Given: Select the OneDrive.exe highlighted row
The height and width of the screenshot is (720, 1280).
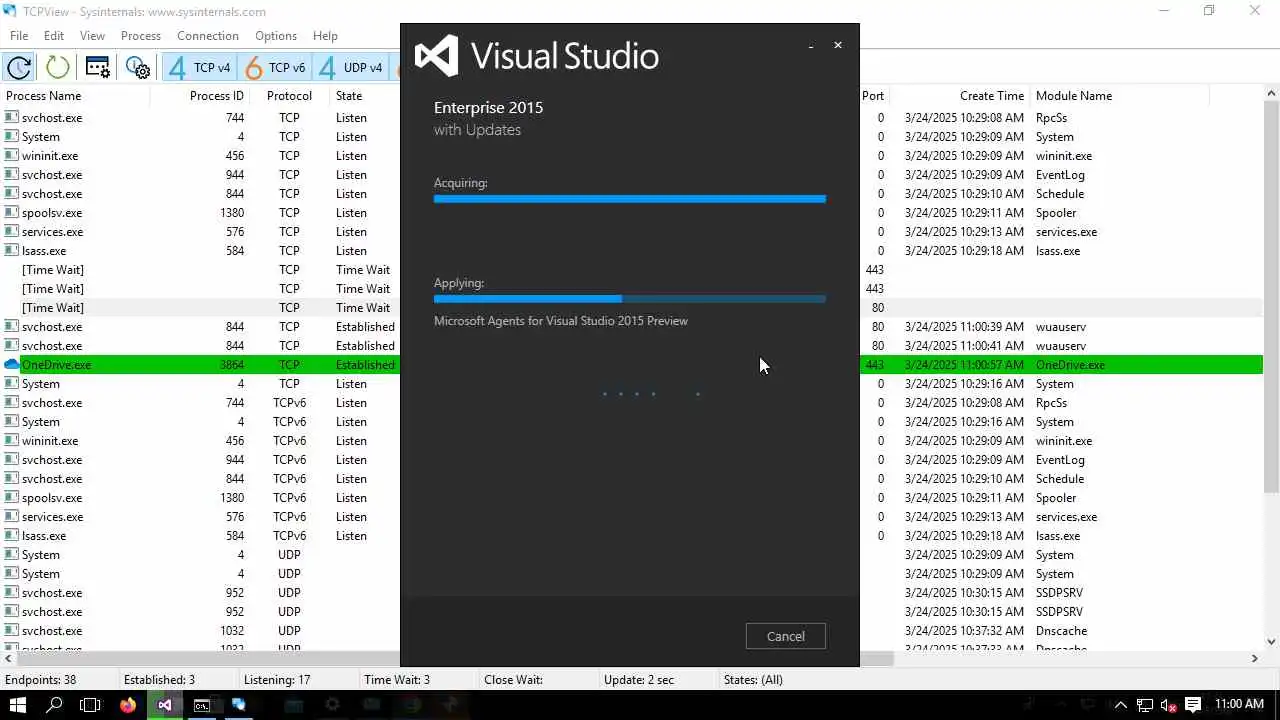Looking at the screenshot, I should 632,365.
